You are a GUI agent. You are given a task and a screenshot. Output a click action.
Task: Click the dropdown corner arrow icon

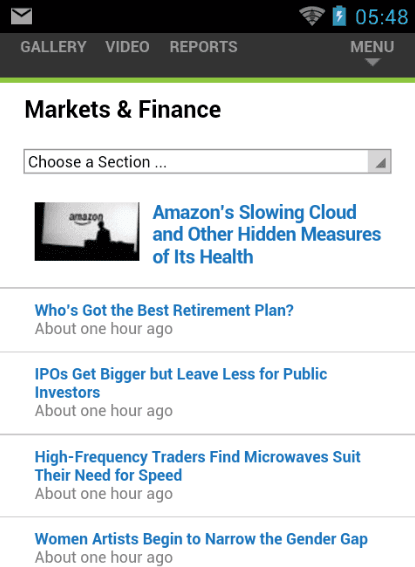point(380,162)
